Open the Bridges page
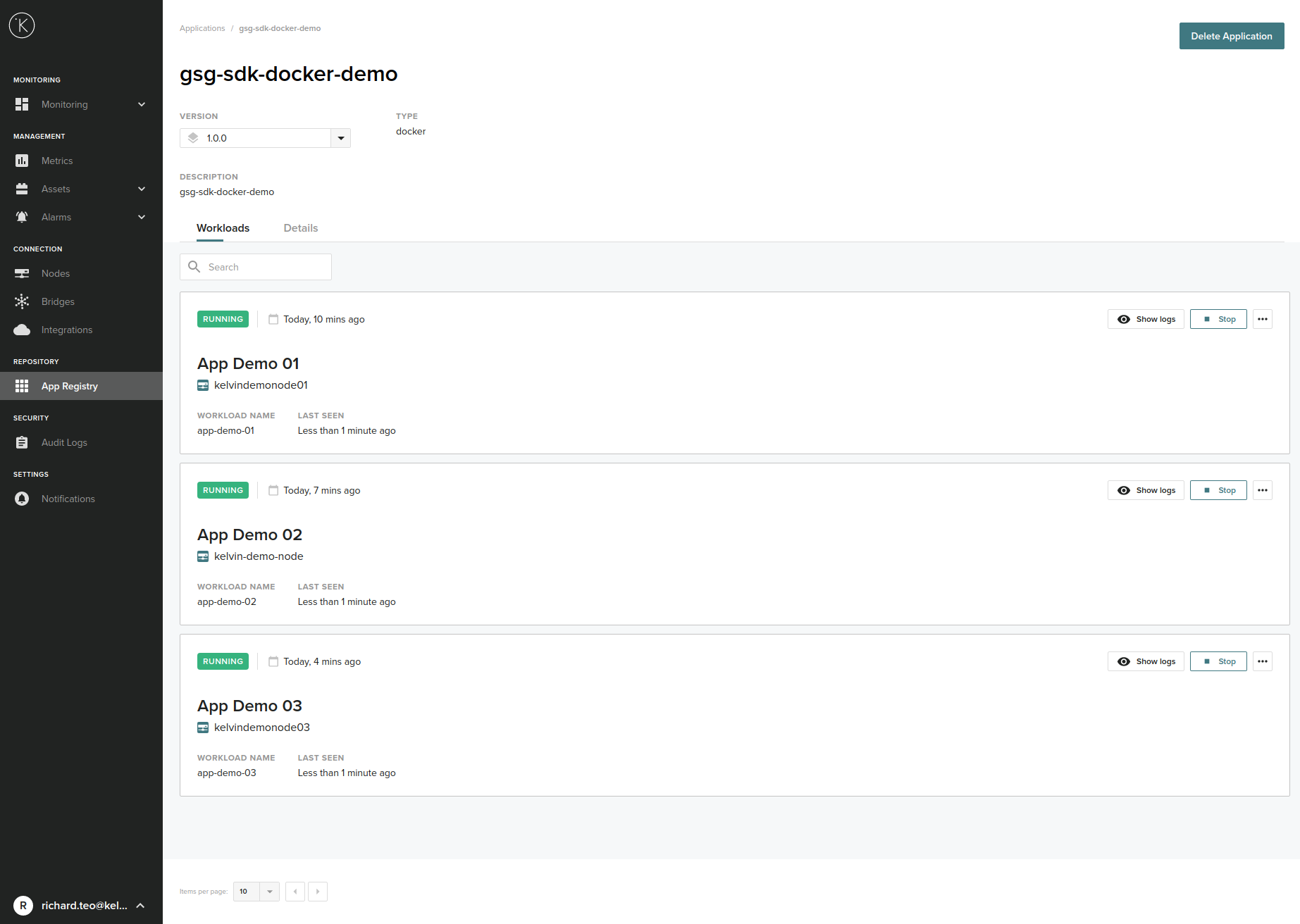 [x=57, y=301]
